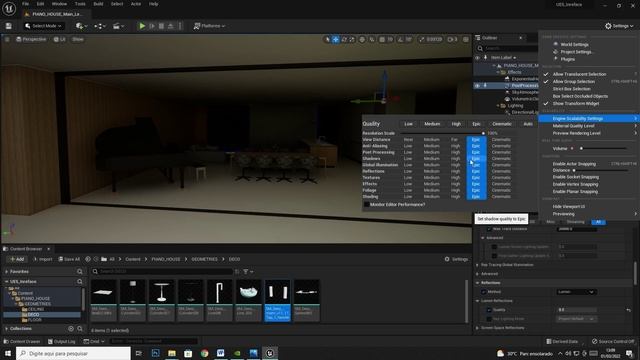
Task: Open Project Settings from settings menu
Action: [x=576, y=52]
